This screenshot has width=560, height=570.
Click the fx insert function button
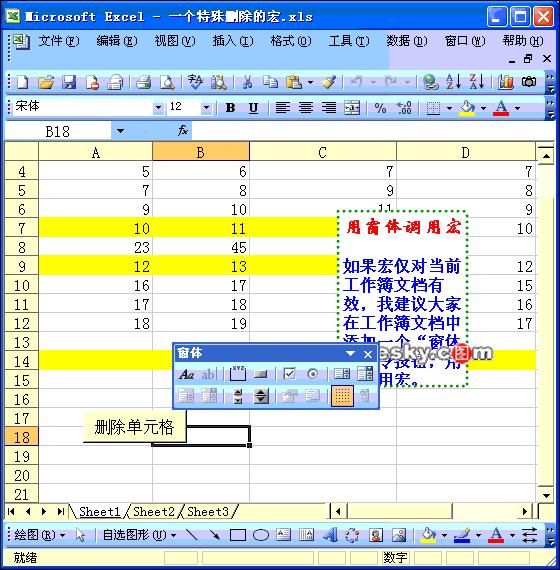click(183, 131)
